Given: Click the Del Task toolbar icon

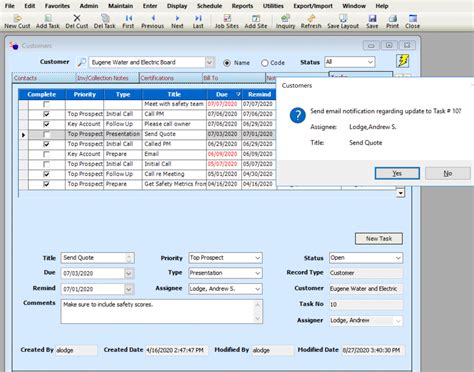Looking at the screenshot, I should [x=105, y=21].
